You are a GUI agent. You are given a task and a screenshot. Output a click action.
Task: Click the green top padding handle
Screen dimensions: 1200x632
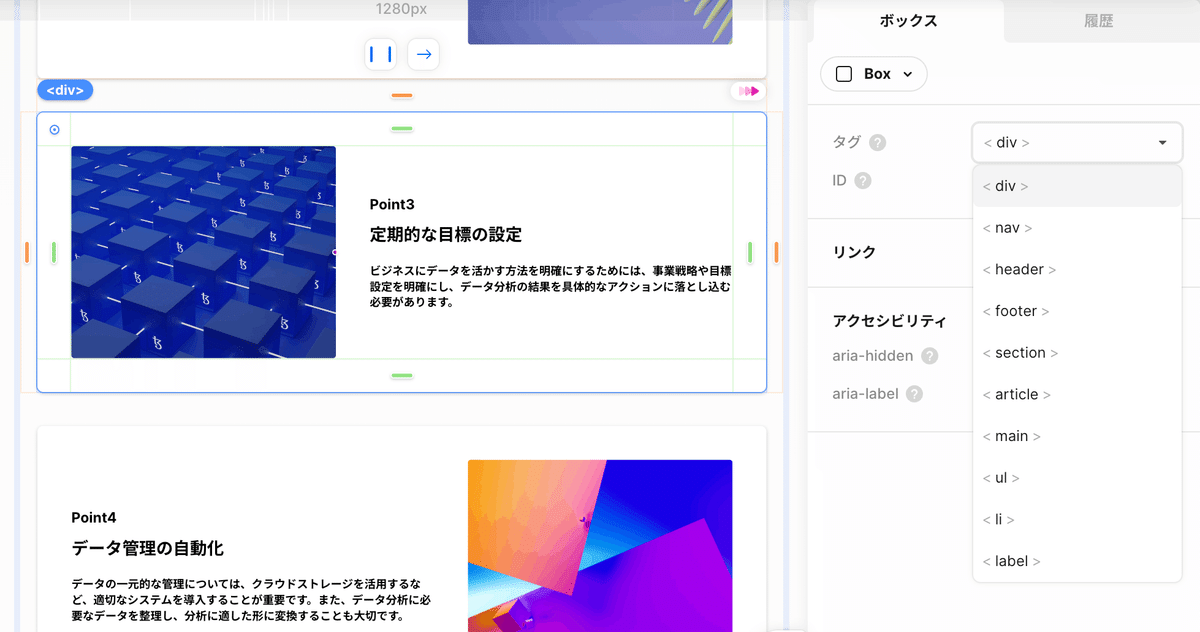[402, 129]
